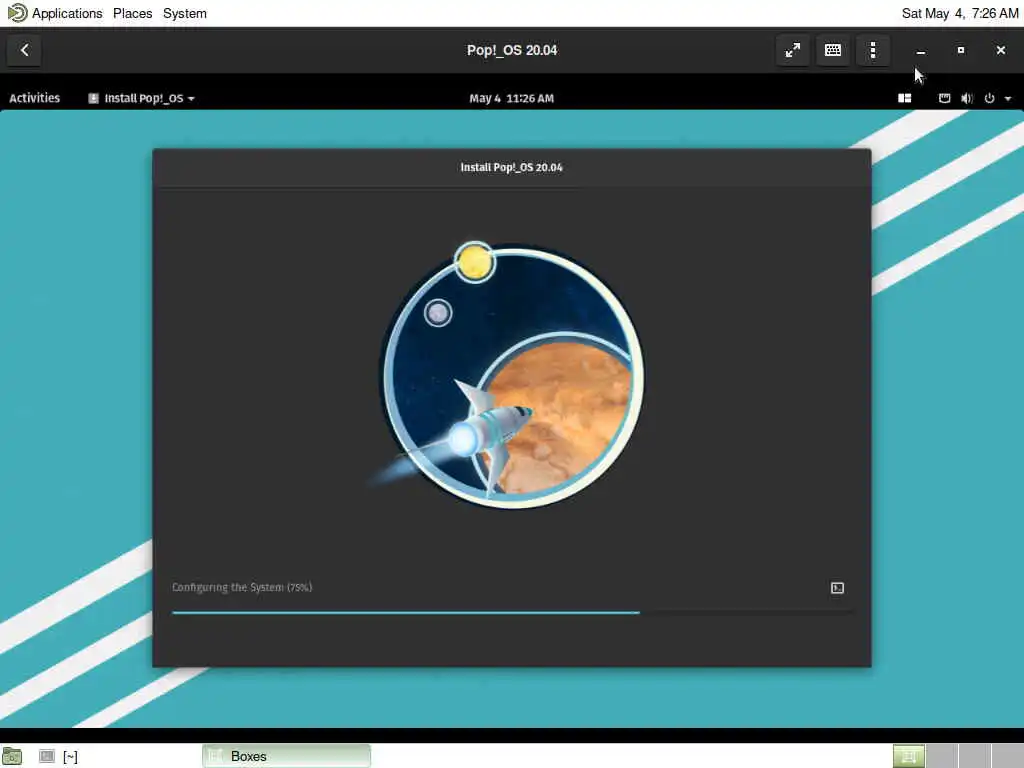Maximize the Boxes window
Screen dimensions: 1024x768
[x=961, y=50]
